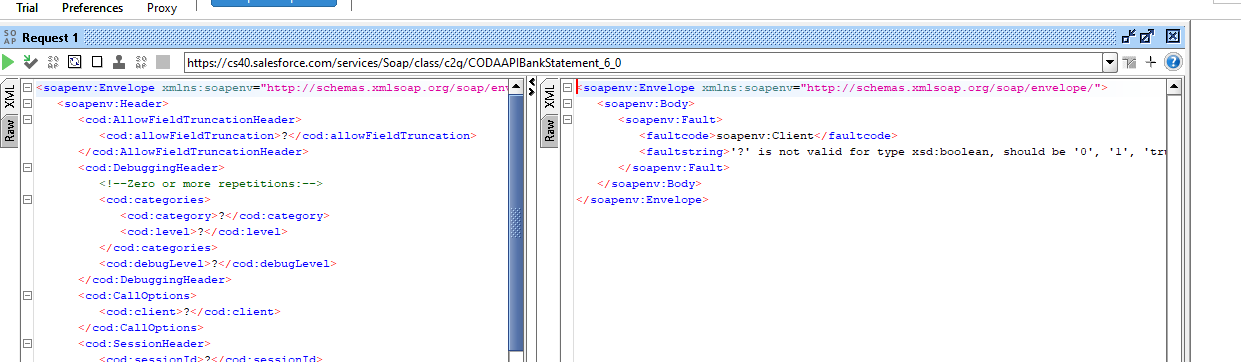The image size is (1241, 362).
Task: Click the greyed SOAP icon beside clone
Action: 141,62
